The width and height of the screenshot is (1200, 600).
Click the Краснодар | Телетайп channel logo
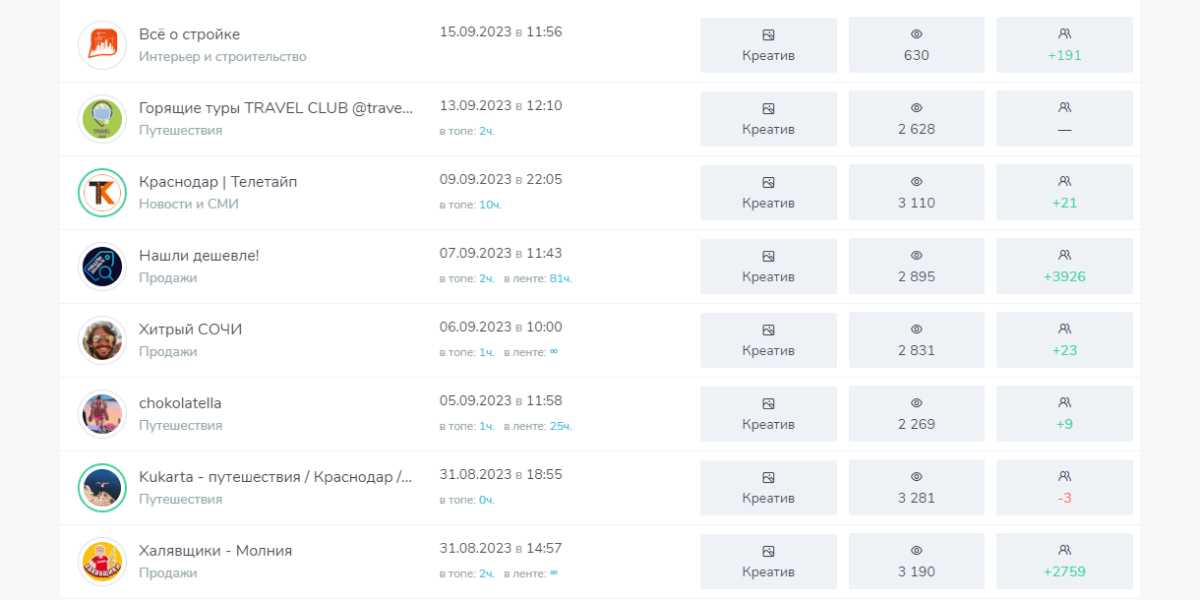(x=102, y=193)
